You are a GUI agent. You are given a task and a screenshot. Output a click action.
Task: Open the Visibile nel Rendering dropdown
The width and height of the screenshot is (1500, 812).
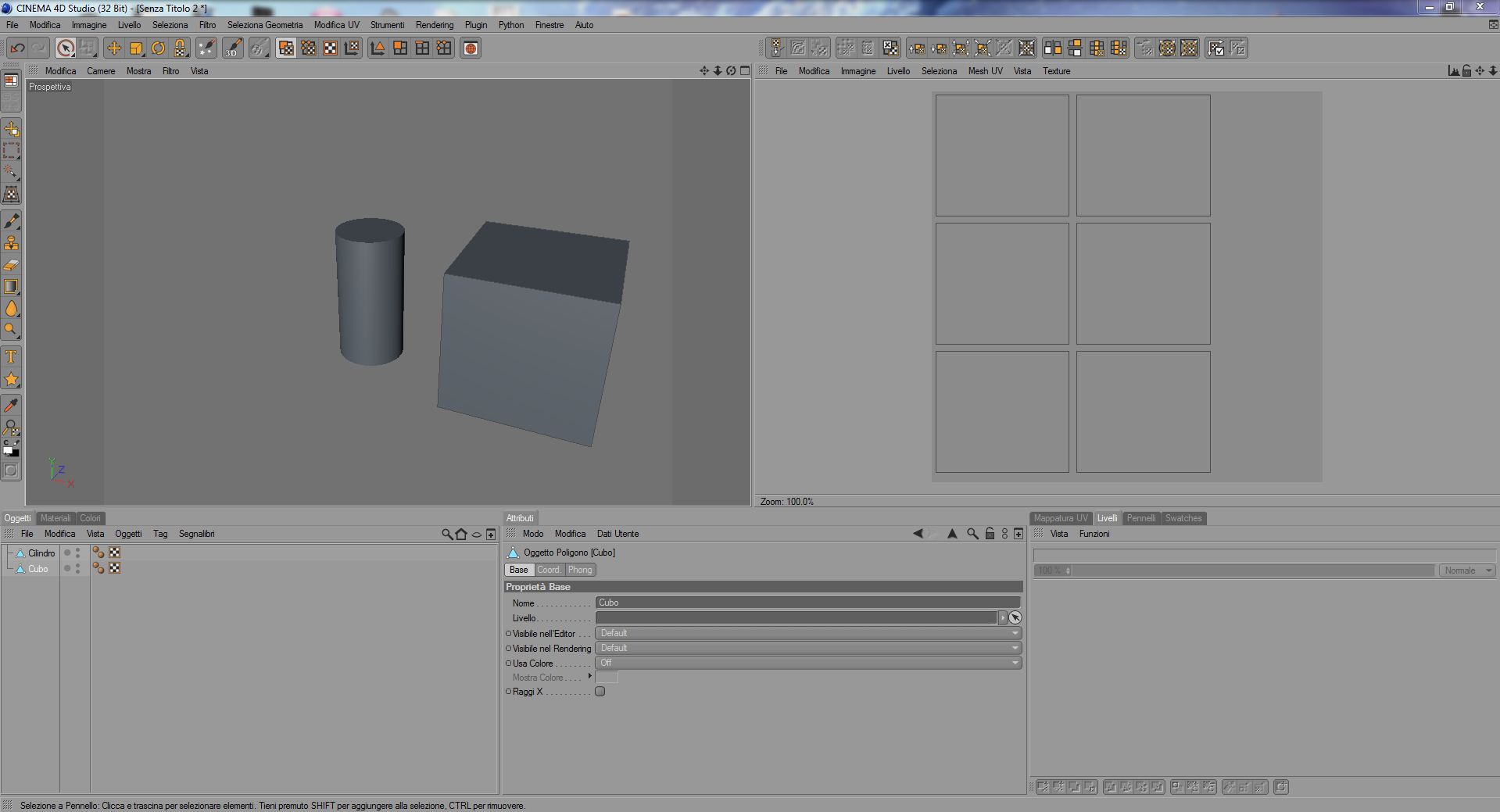808,648
